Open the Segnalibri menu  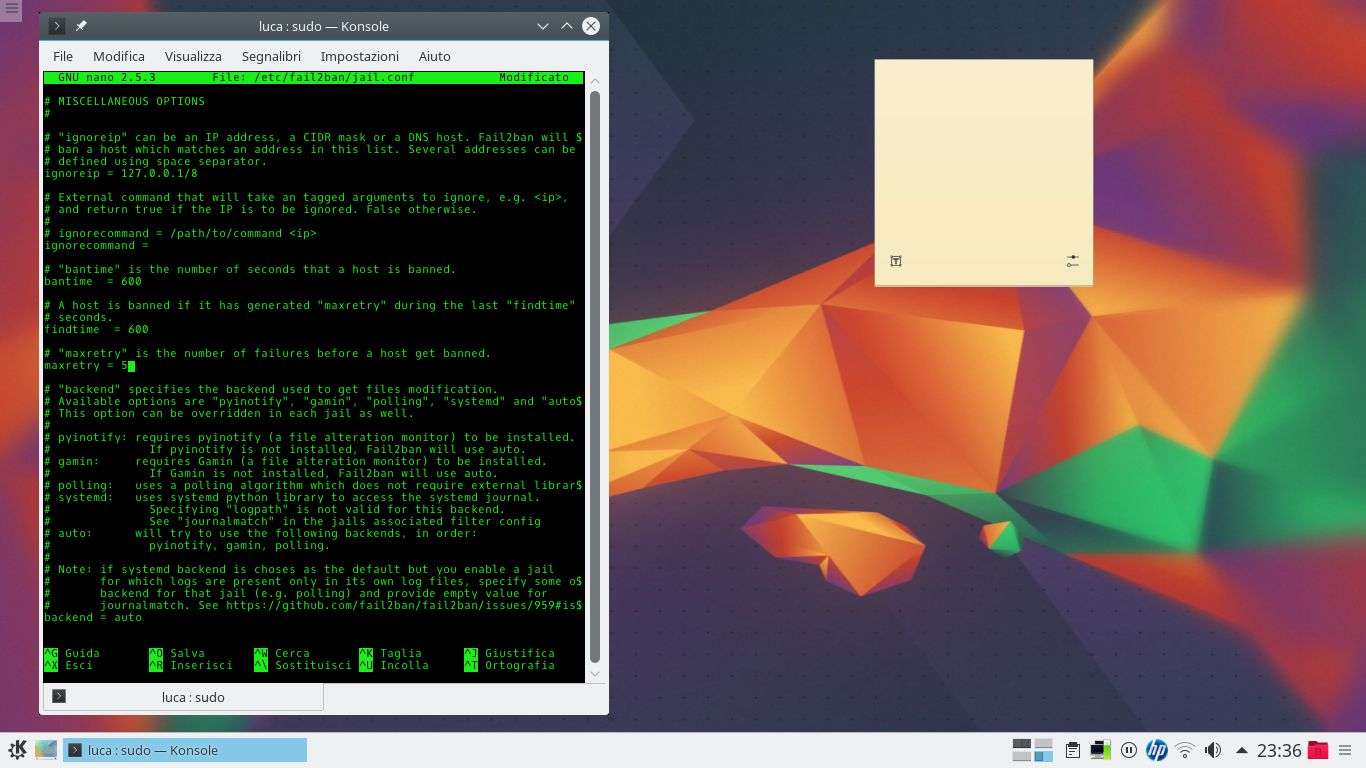[x=271, y=56]
